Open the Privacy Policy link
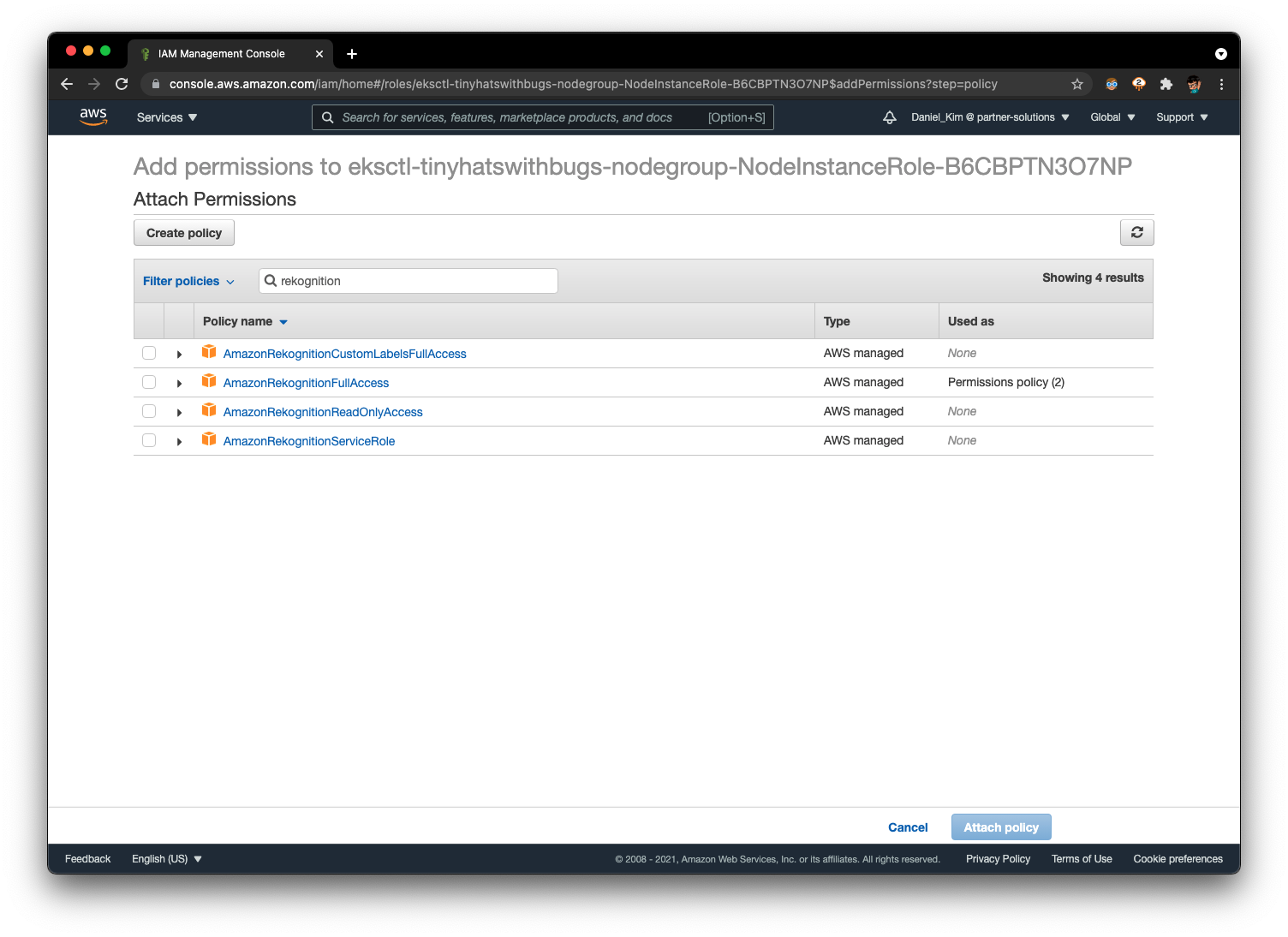Screen dimensions: 1288x937 998,859
